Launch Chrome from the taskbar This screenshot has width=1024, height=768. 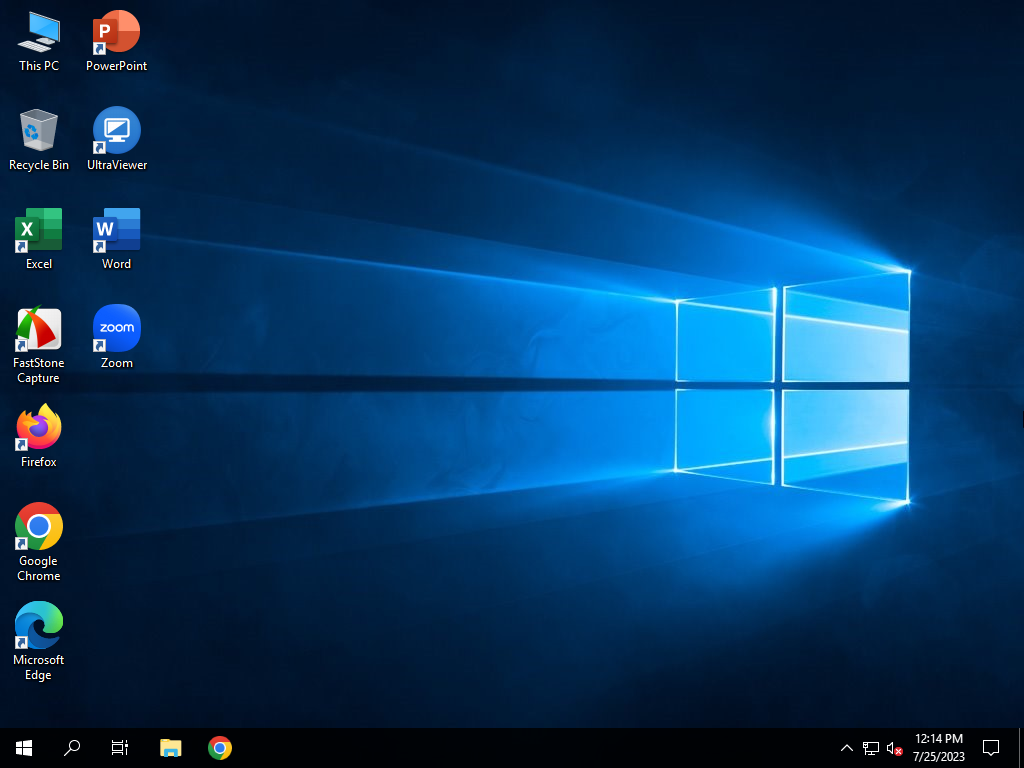(219, 748)
